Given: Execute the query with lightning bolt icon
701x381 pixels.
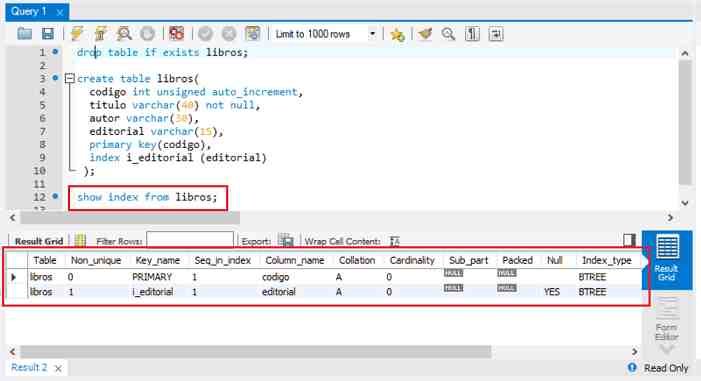Looking at the screenshot, I should tap(77, 34).
